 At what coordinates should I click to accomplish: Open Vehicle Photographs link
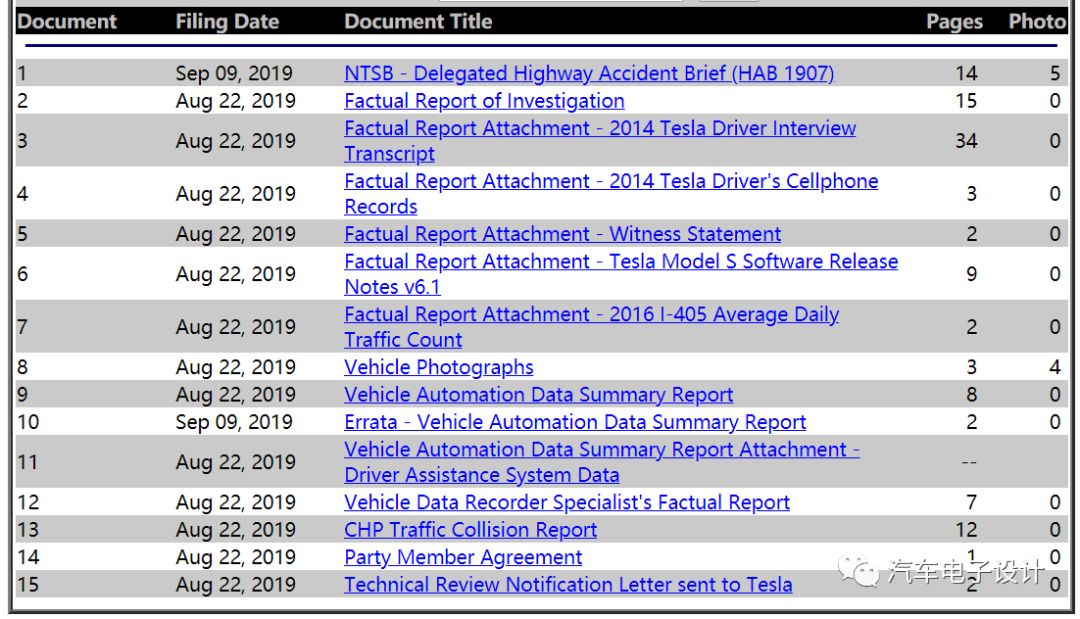[x=439, y=367]
